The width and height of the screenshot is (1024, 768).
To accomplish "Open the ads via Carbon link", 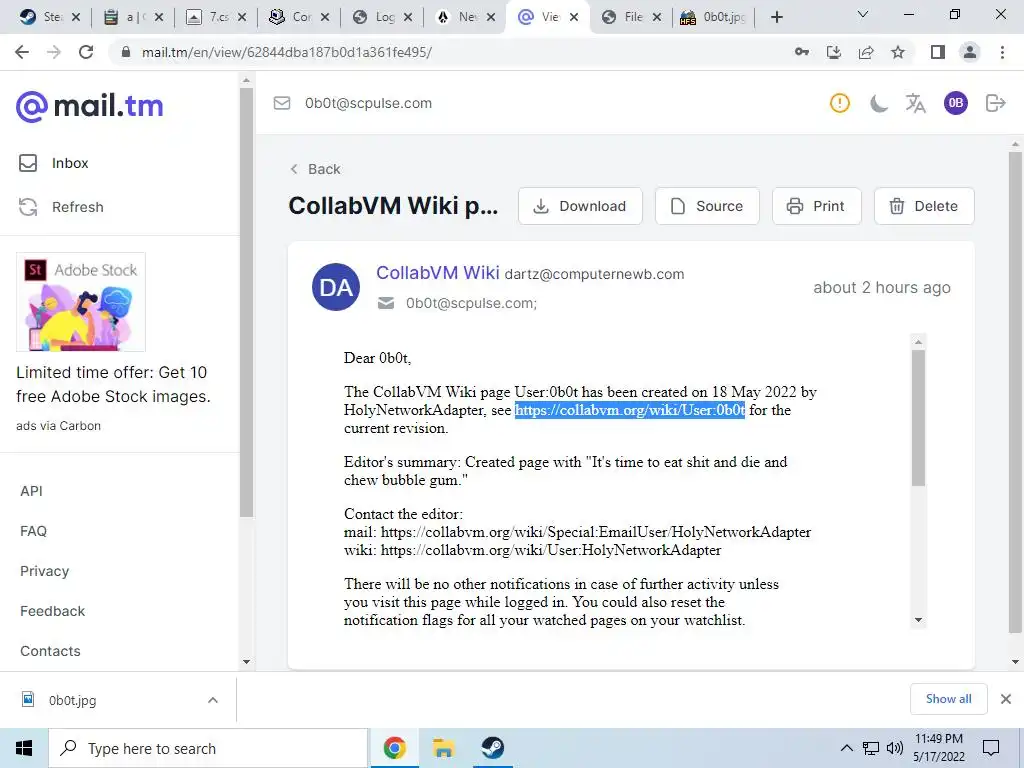I will [x=58, y=426].
